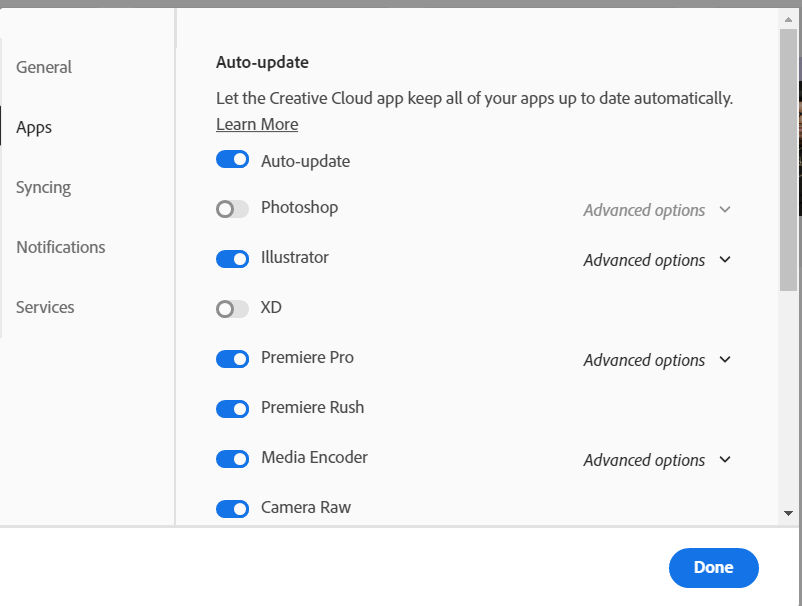Disable Premiere Pro auto-update
This screenshot has height=606, width=802.
232,359
